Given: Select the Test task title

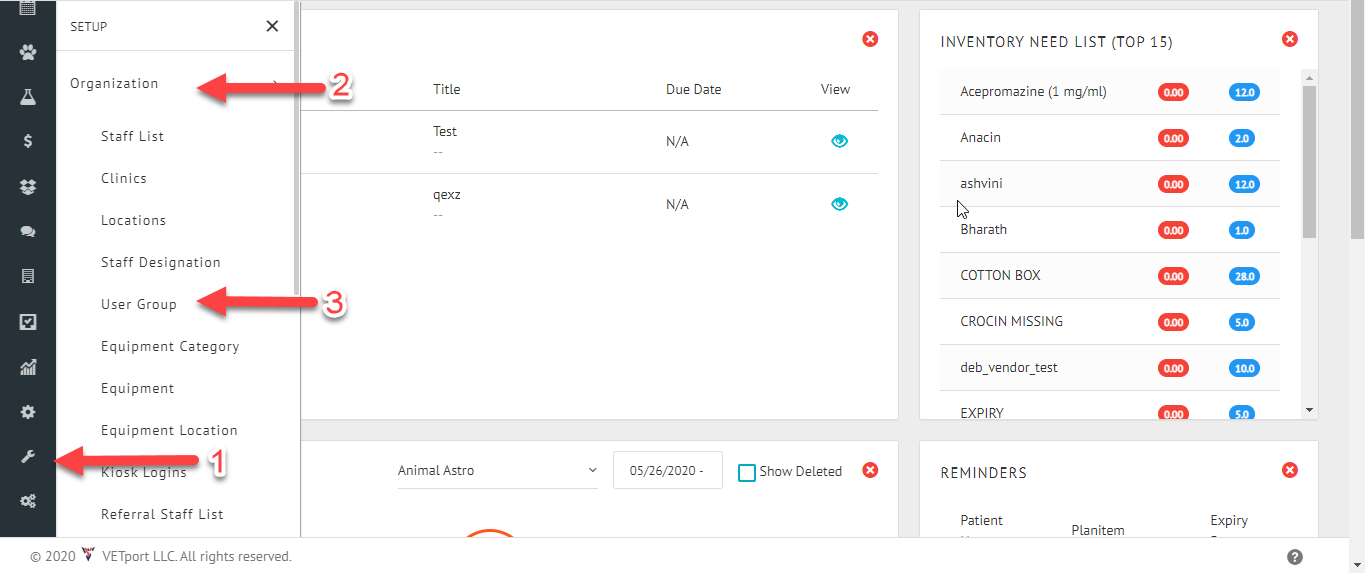Looking at the screenshot, I should [445, 131].
